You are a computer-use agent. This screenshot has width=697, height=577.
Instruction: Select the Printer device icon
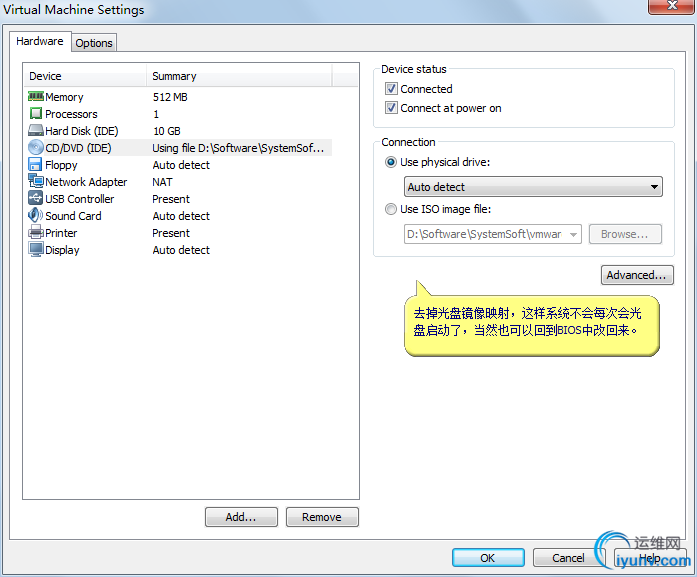(x=36, y=232)
